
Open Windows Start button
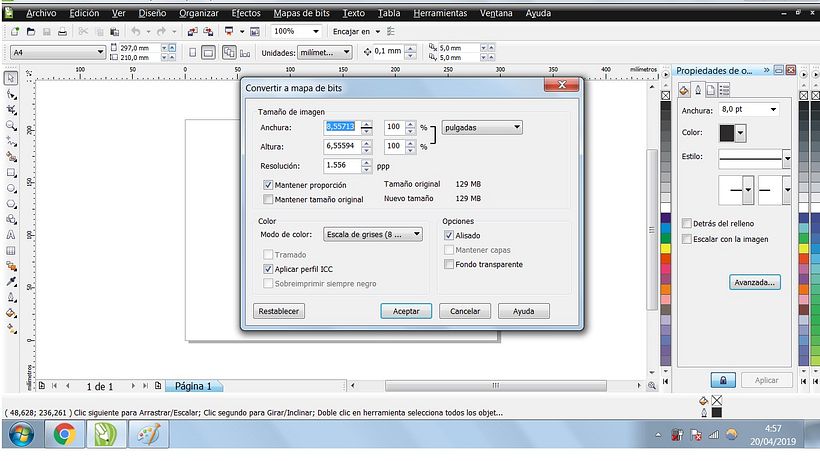pos(21,434)
